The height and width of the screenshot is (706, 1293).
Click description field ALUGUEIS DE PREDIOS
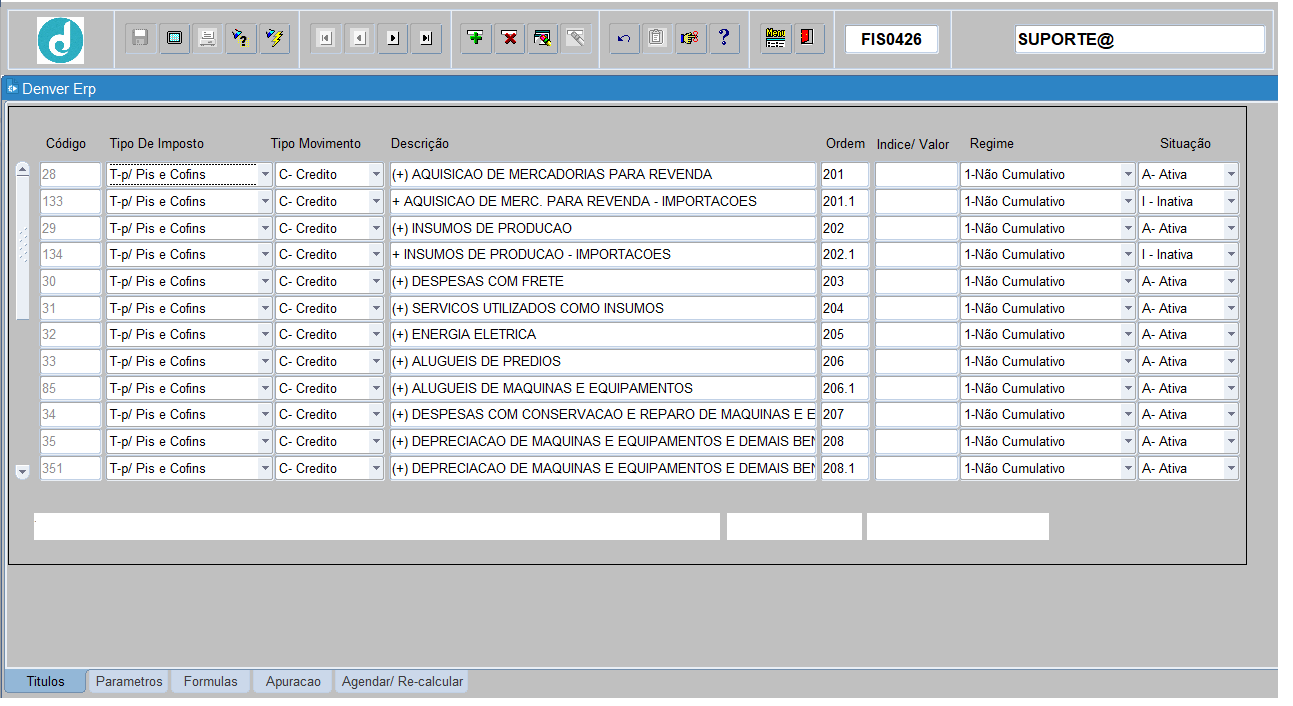pos(603,361)
